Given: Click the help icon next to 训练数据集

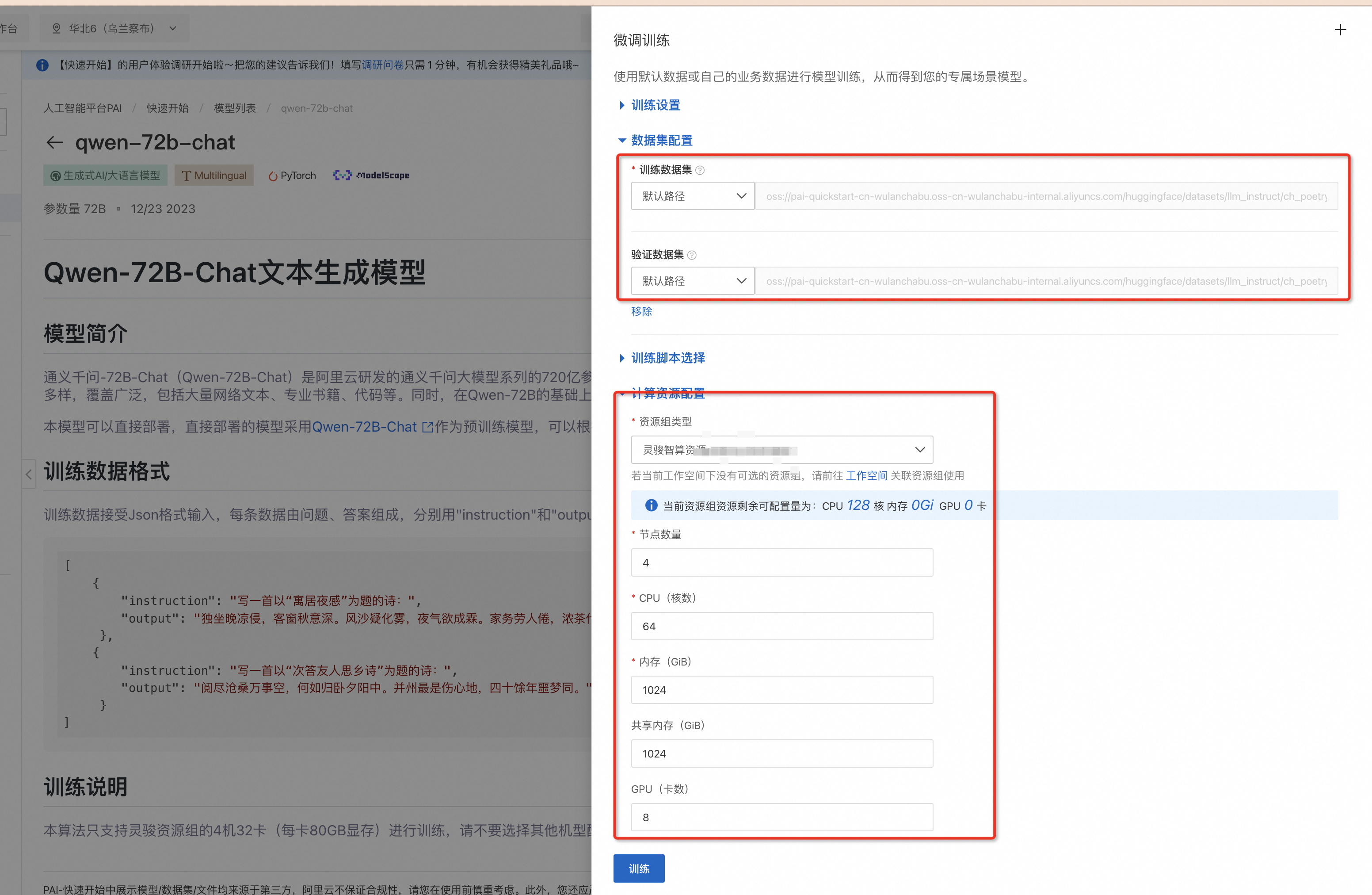Looking at the screenshot, I should click(x=700, y=170).
